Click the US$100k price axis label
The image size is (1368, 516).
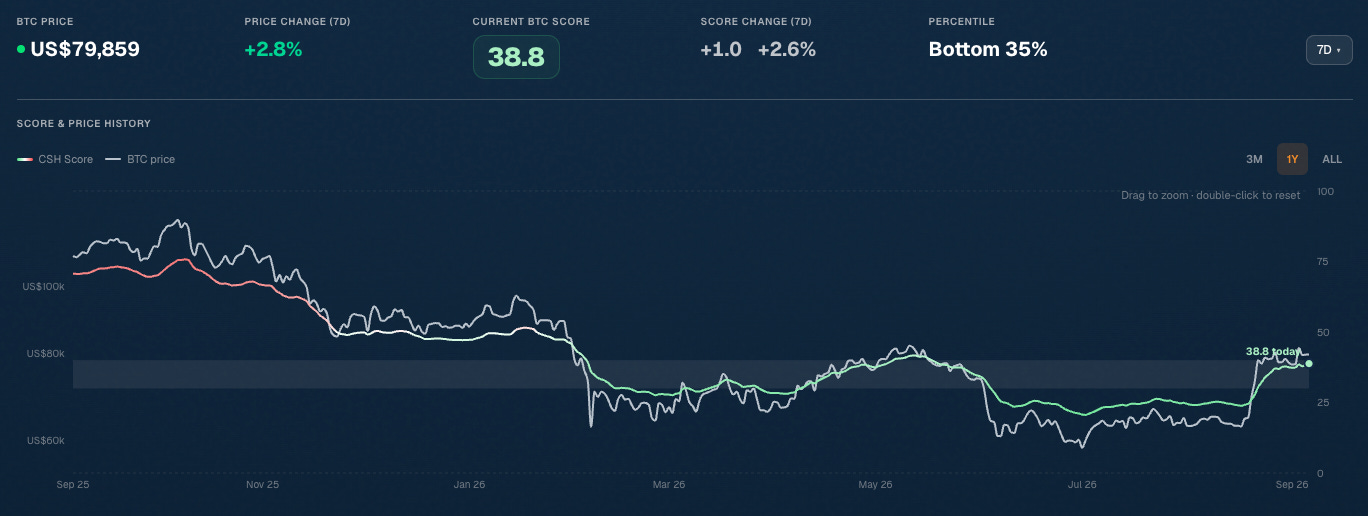44,287
